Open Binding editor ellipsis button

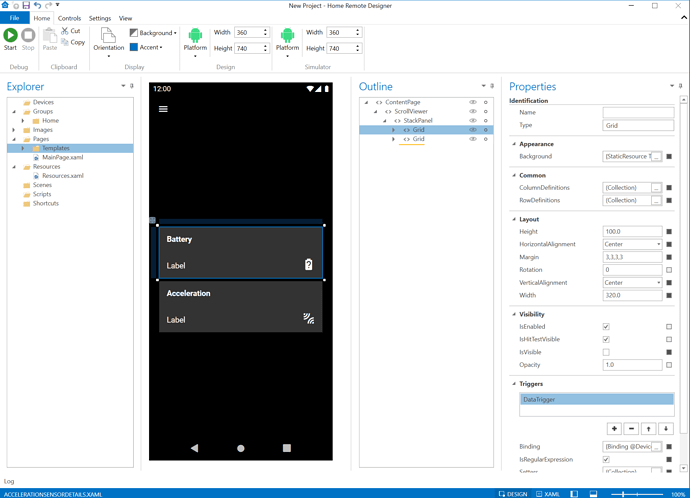(656, 447)
